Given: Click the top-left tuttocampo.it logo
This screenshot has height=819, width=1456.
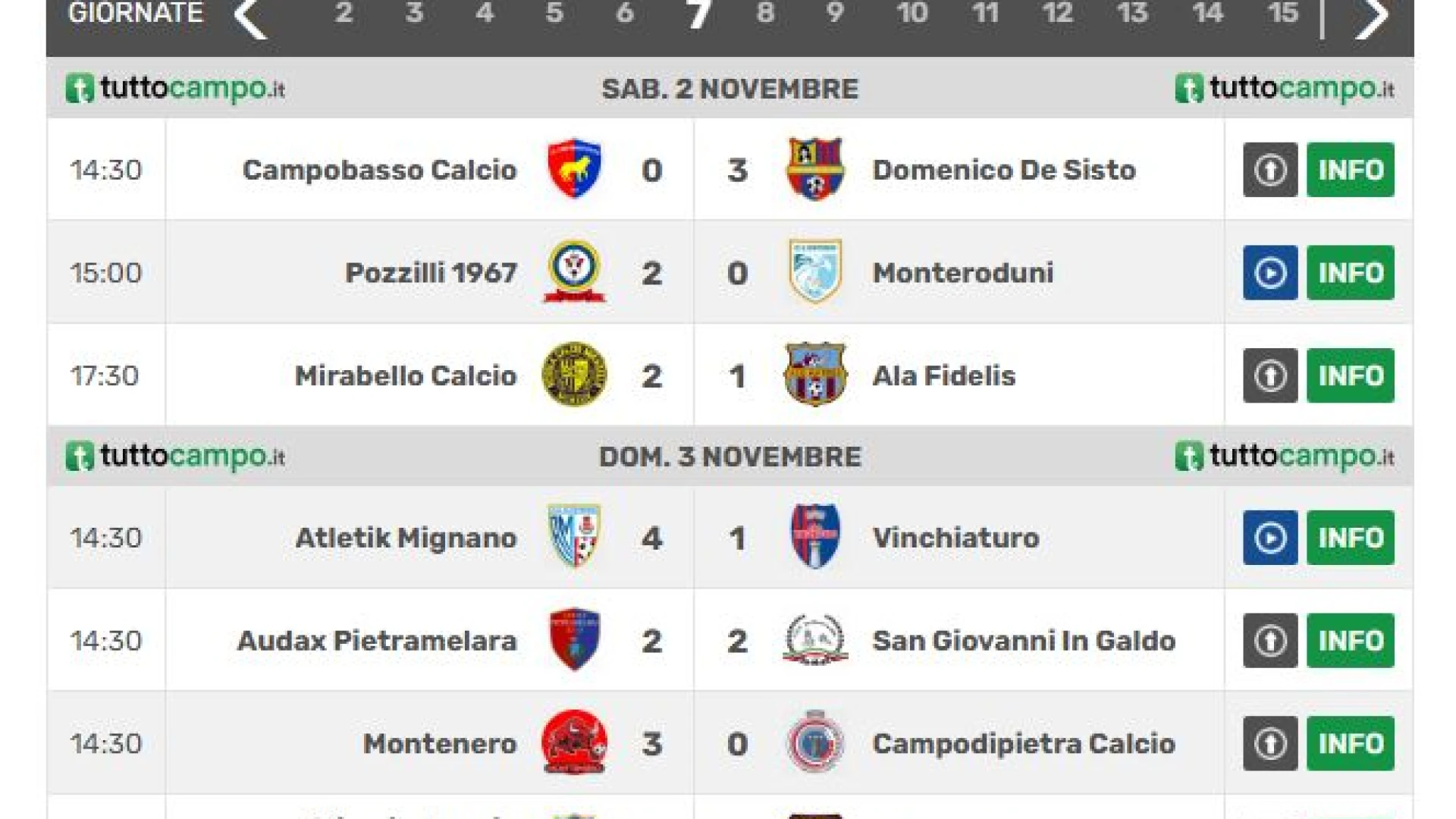Looking at the screenshot, I should point(175,89).
